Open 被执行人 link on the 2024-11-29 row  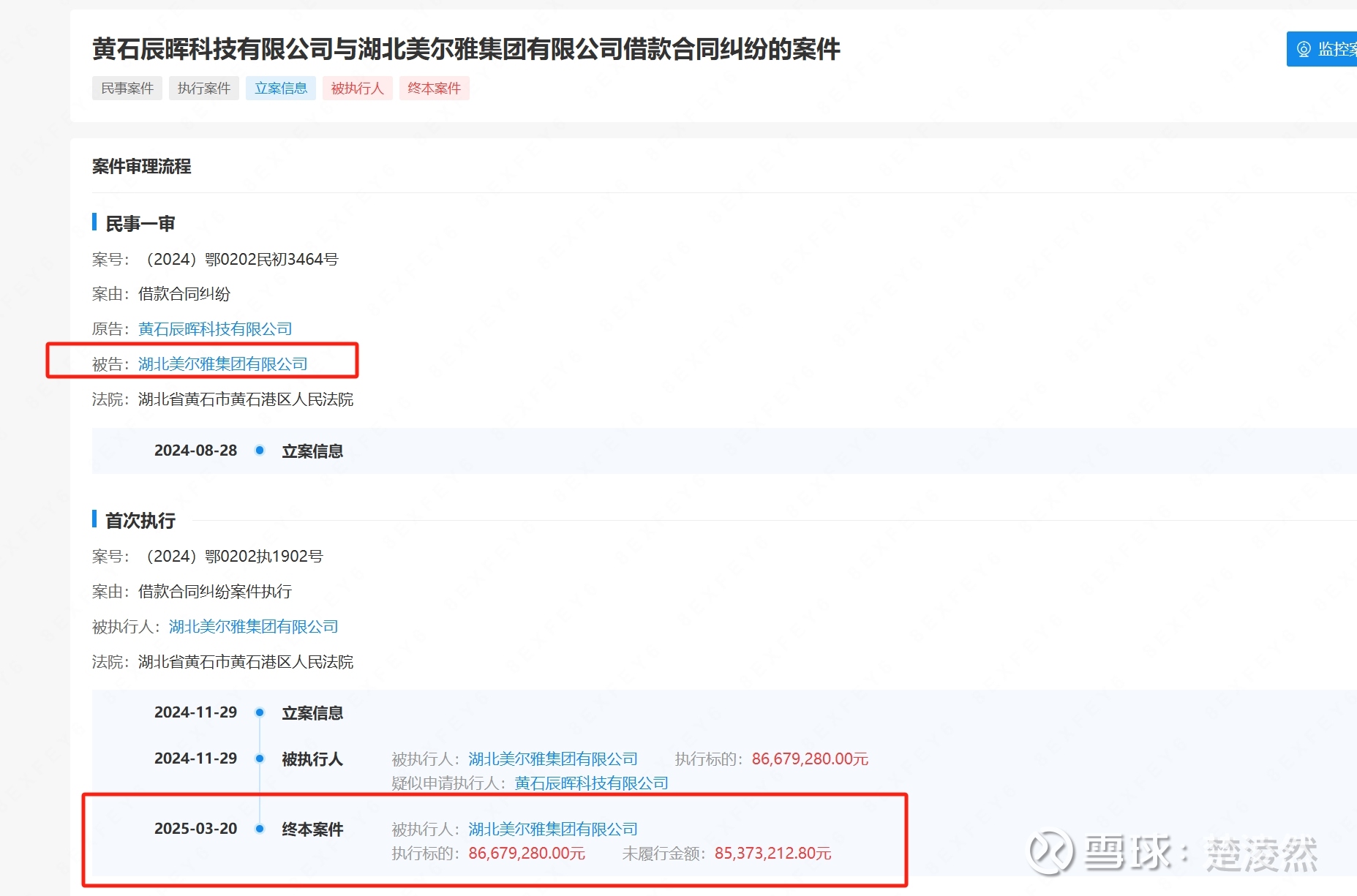tap(553, 759)
